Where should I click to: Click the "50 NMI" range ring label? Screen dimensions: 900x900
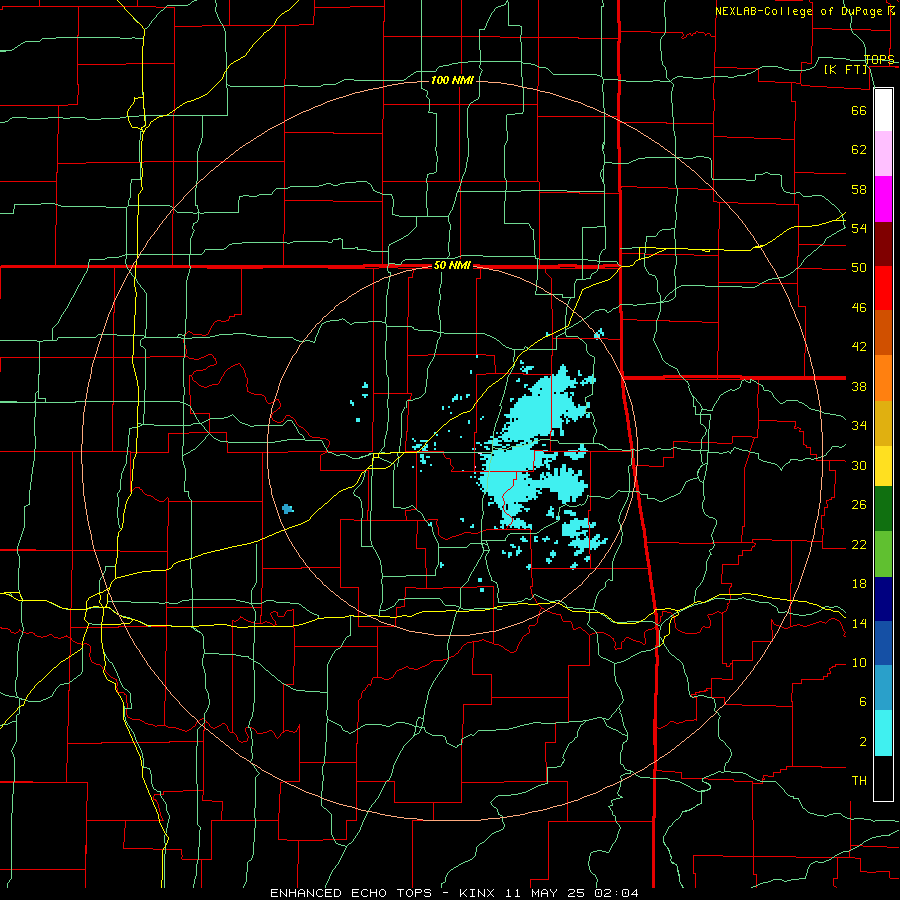tap(452, 265)
